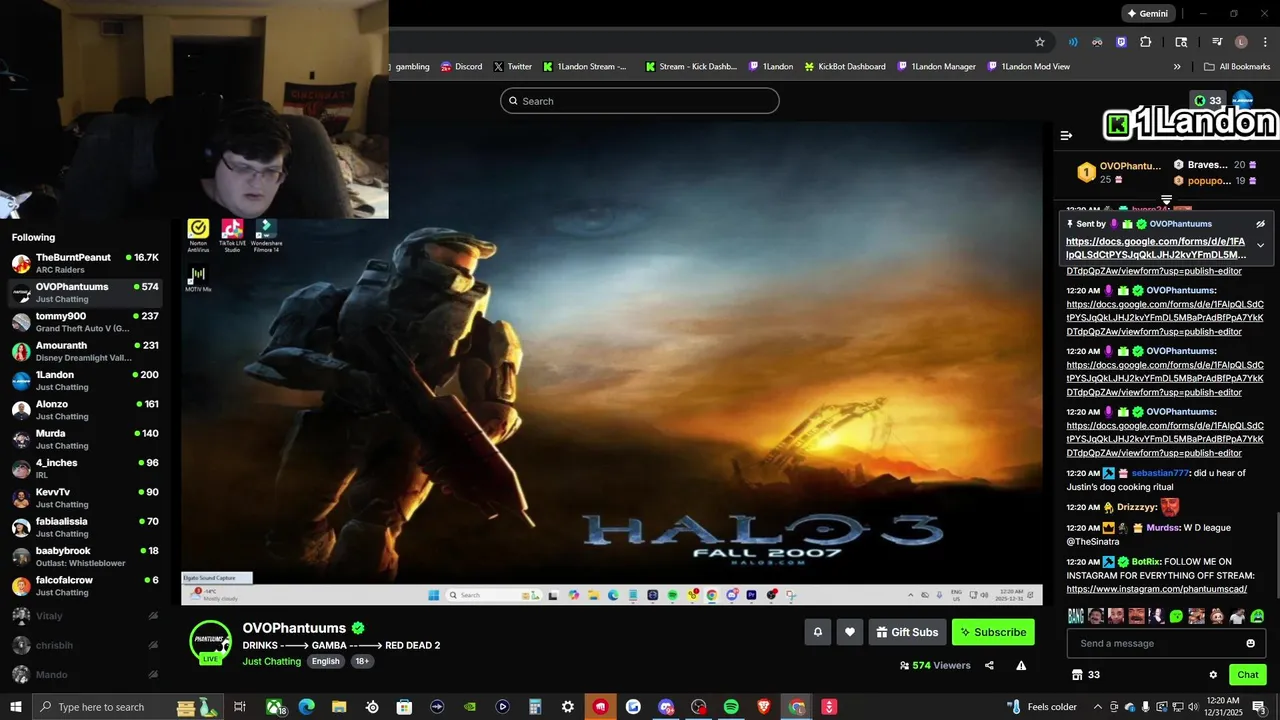Open the KickBot Dashboard bookmark
This screenshot has width=1280, height=720.
pyautogui.click(x=845, y=67)
